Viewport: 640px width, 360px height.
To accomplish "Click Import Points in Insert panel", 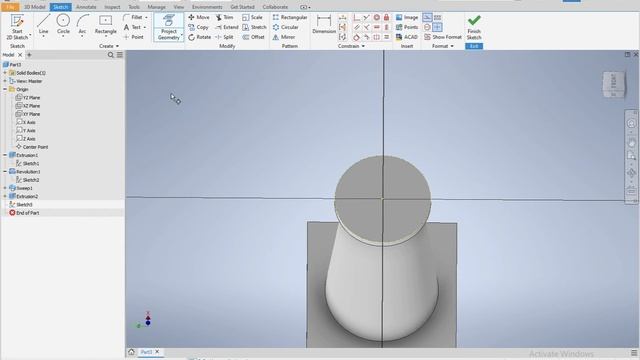I will (x=407, y=27).
